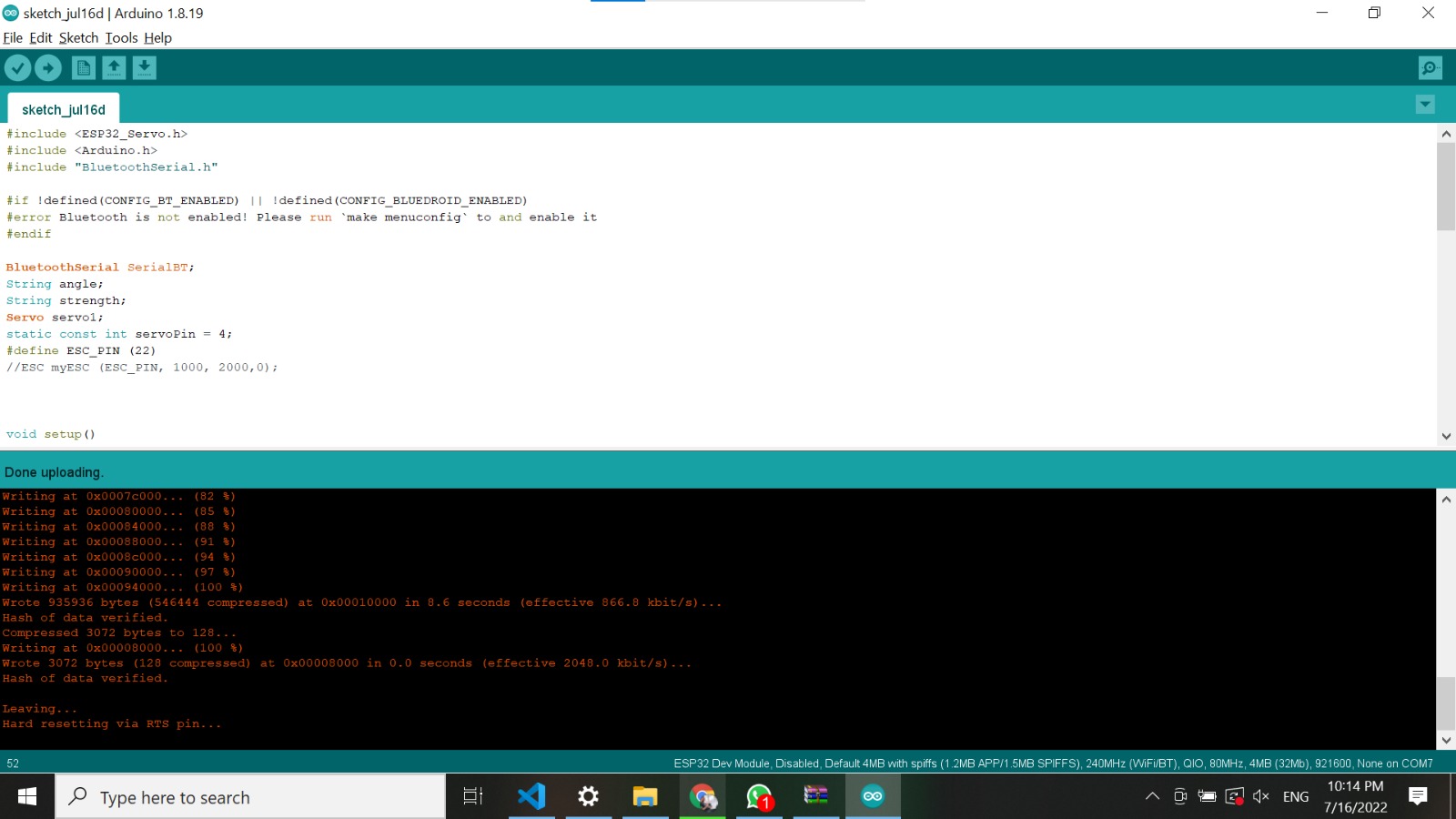Click 'Compressed 3072 bytes to 128...' console line
This screenshot has height=819, width=1456.
119,632
